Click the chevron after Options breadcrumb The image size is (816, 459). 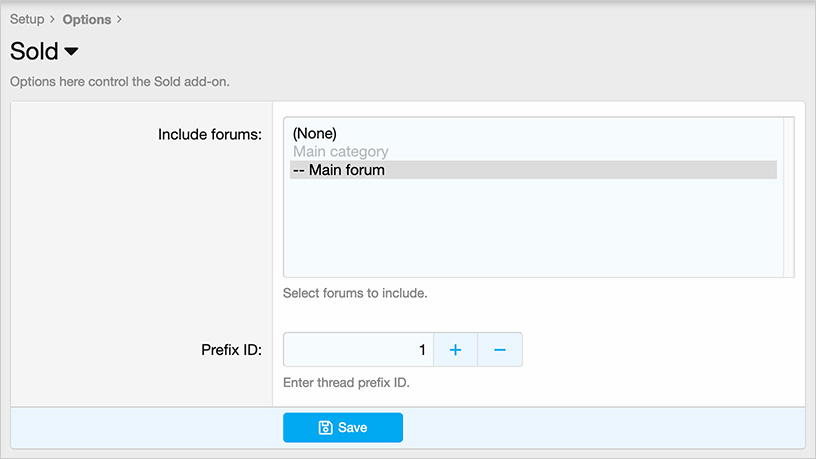pos(120,19)
